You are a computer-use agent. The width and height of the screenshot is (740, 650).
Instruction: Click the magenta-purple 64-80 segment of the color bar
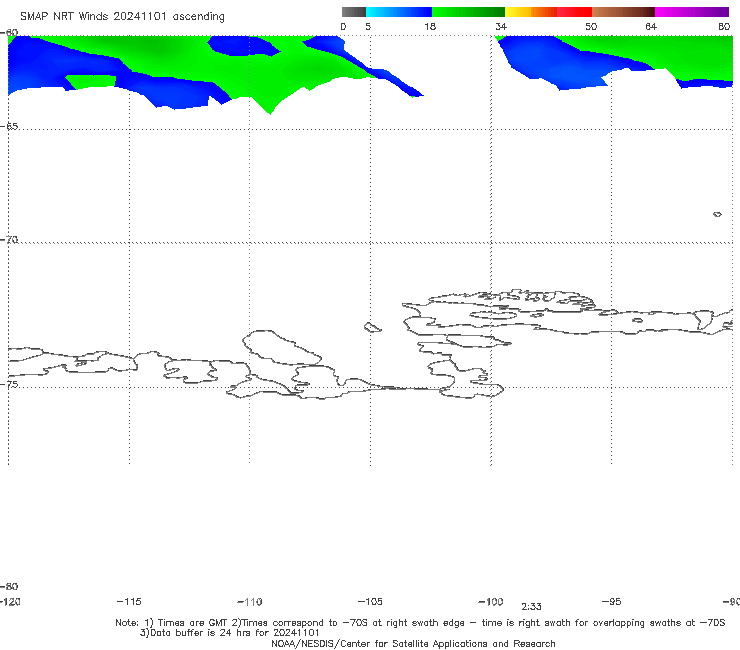[x=692, y=12]
